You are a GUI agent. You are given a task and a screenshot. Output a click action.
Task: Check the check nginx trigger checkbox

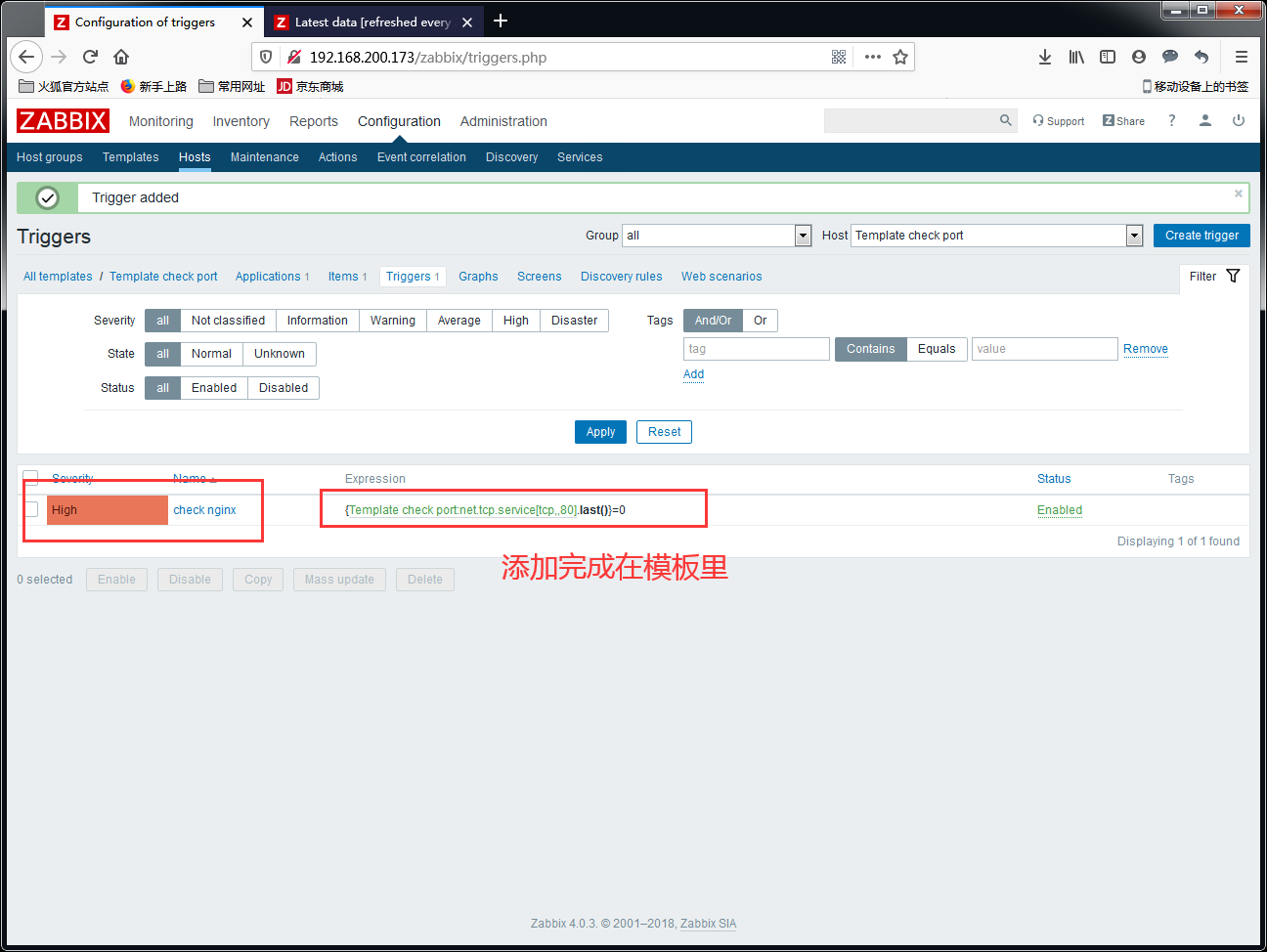pyautogui.click(x=31, y=509)
